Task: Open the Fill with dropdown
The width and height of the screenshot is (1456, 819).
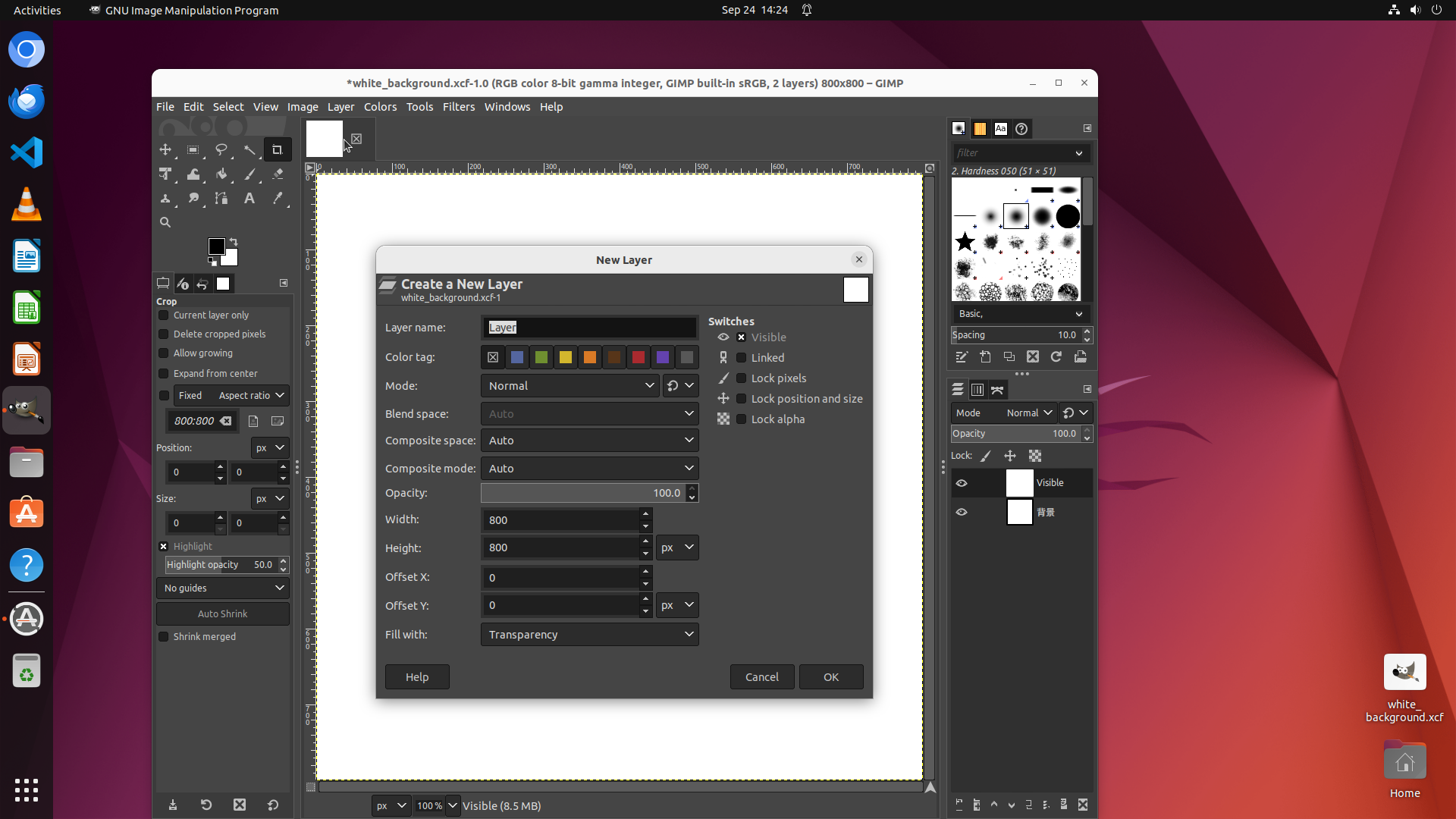Action: [589, 635]
